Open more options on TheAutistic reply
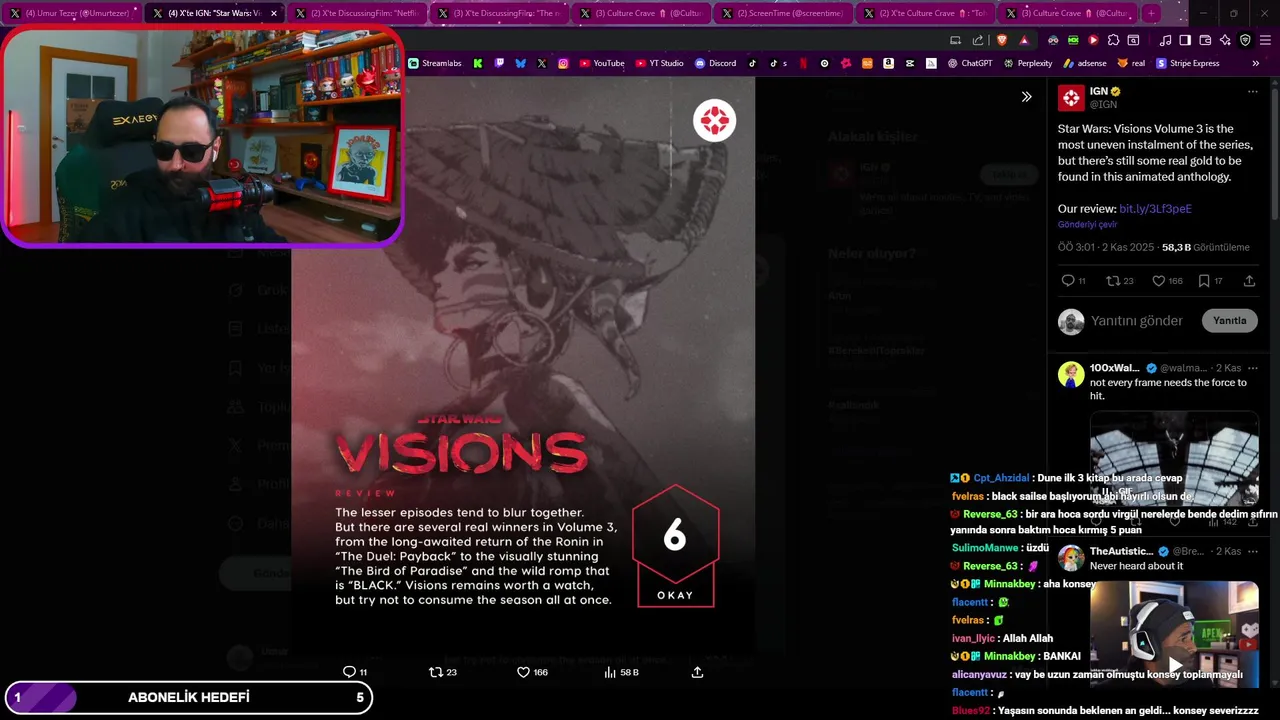The width and height of the screenshot is (1280, 720). pos(1252,551)
